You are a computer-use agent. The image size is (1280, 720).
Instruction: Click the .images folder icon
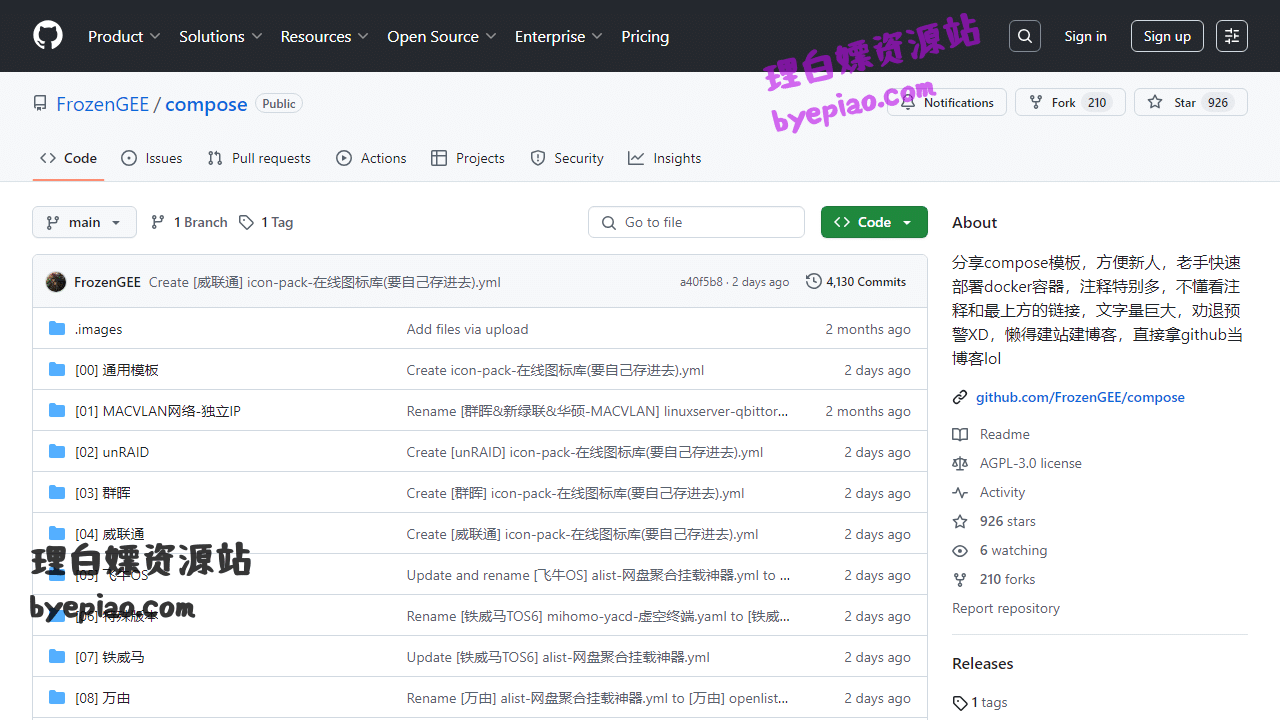[x=57, y=329]
